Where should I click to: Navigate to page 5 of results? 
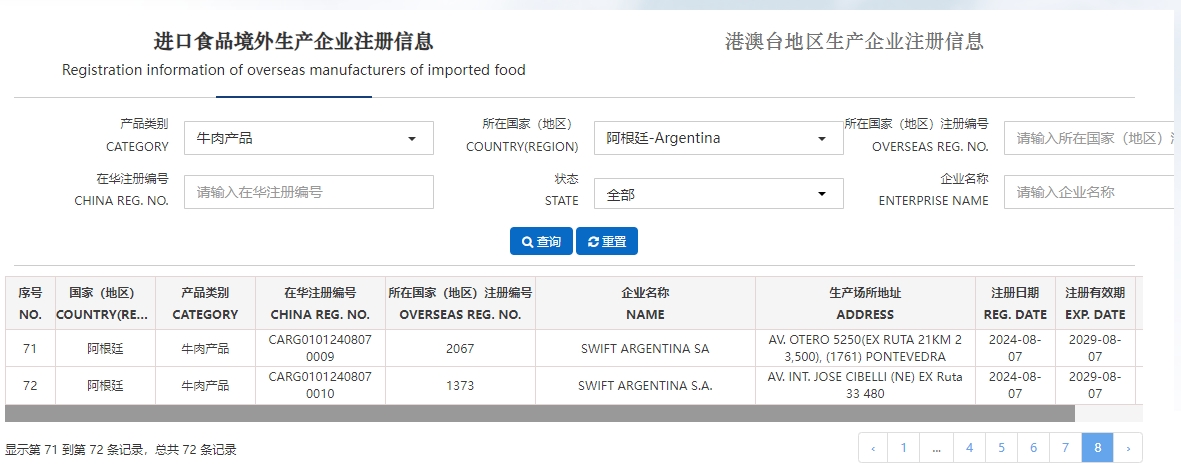point(1001,448)
